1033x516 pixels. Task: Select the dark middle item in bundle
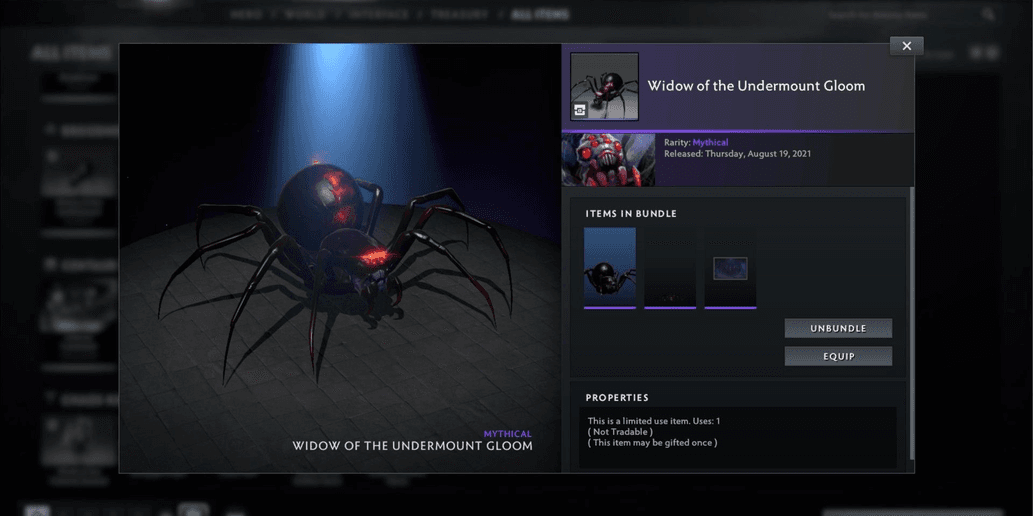click(x=670, y=268)
